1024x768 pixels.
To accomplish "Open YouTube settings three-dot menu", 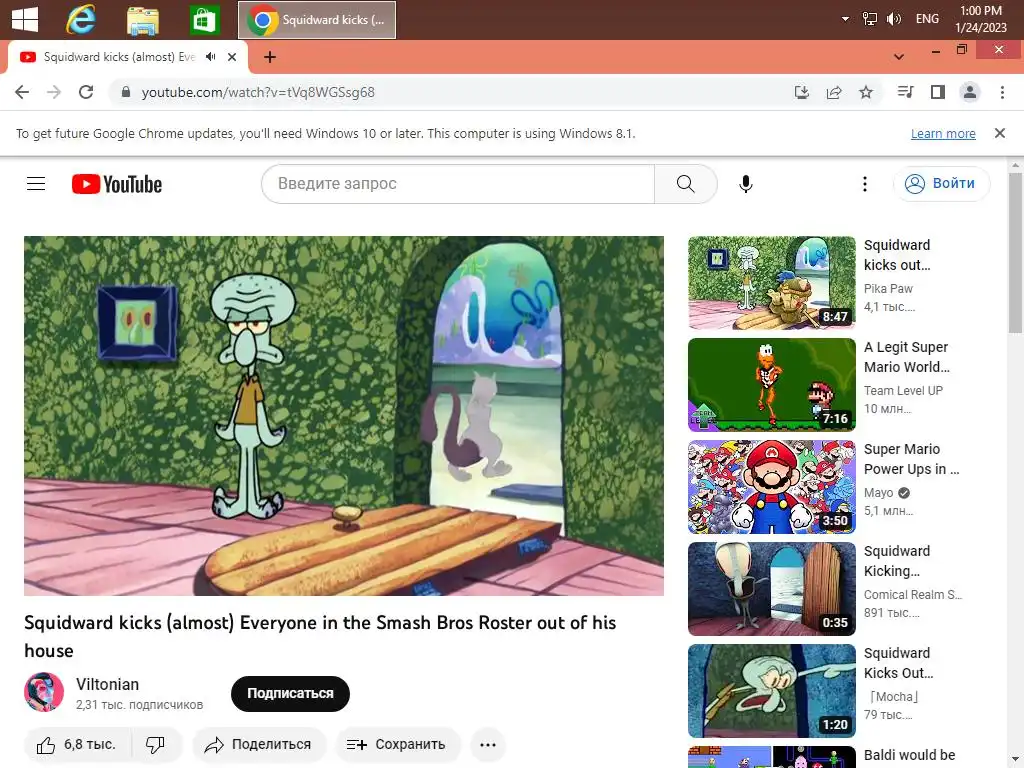I will click(x=865, y=184).
